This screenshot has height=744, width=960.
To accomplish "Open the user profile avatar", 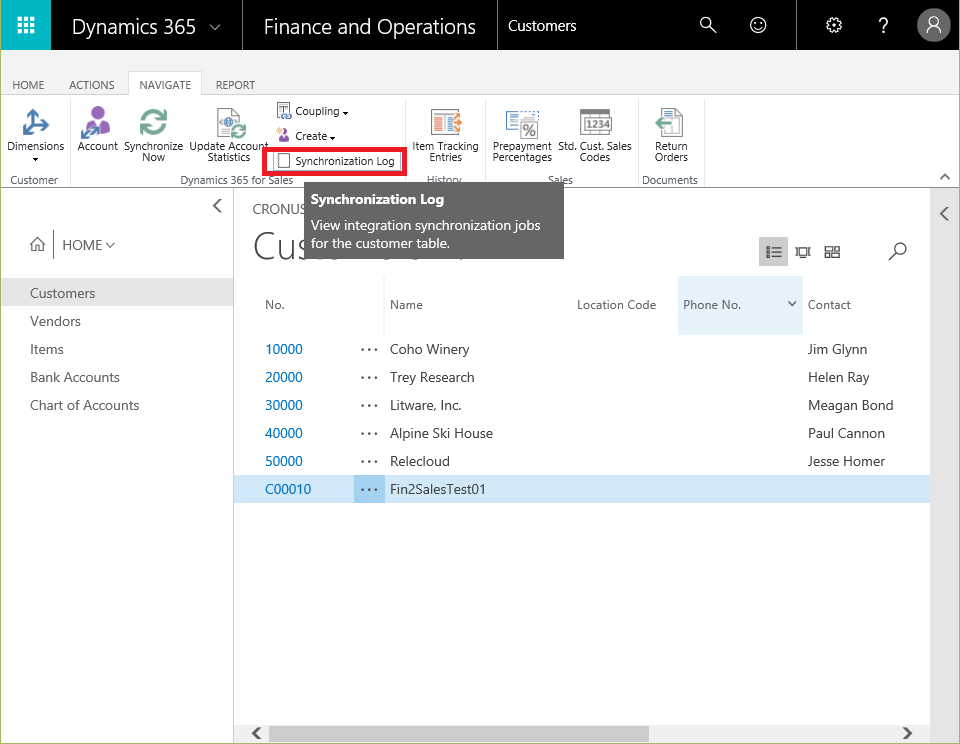I will coord(933,25).
